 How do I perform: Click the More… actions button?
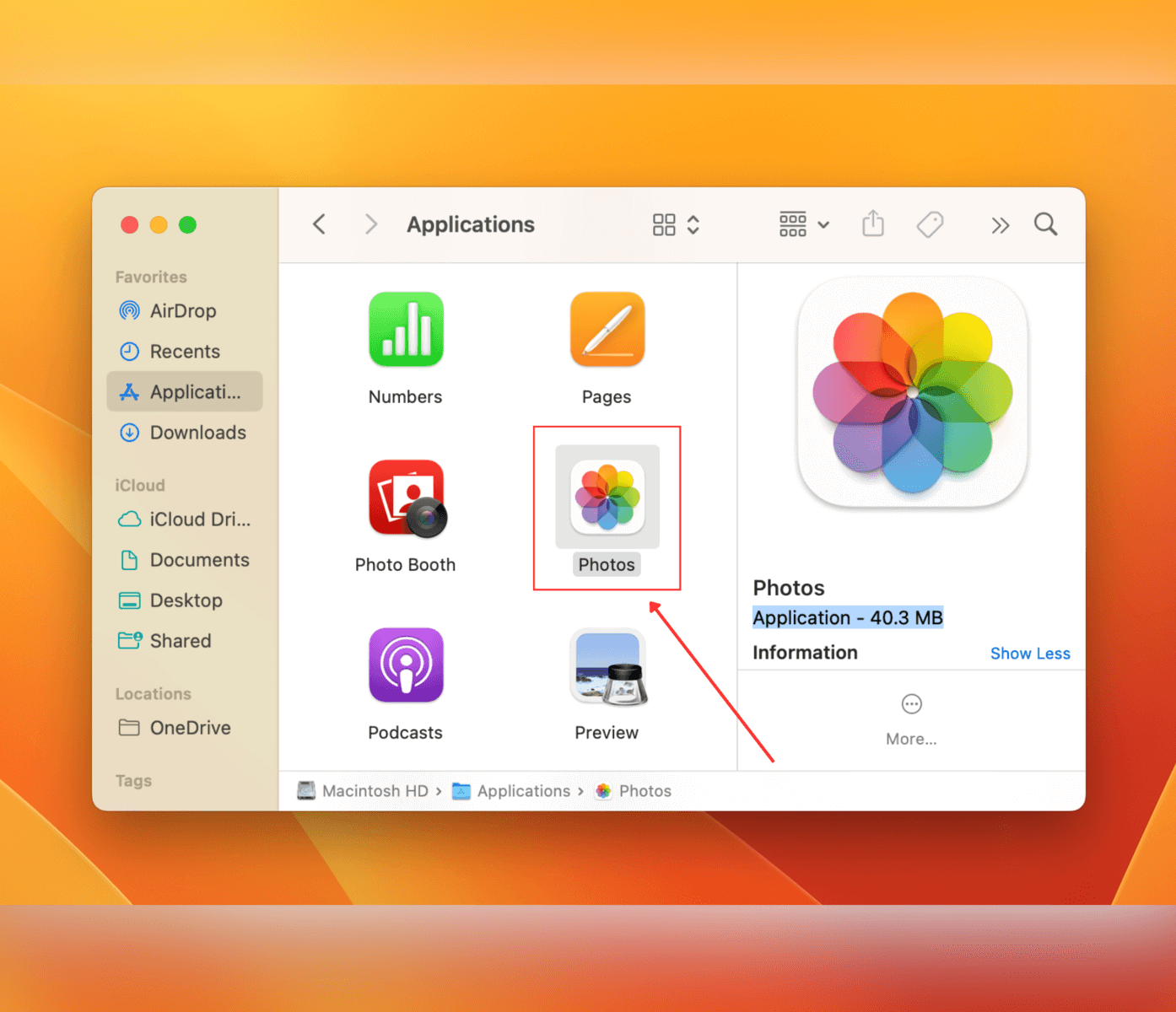(x=911, y=720)
